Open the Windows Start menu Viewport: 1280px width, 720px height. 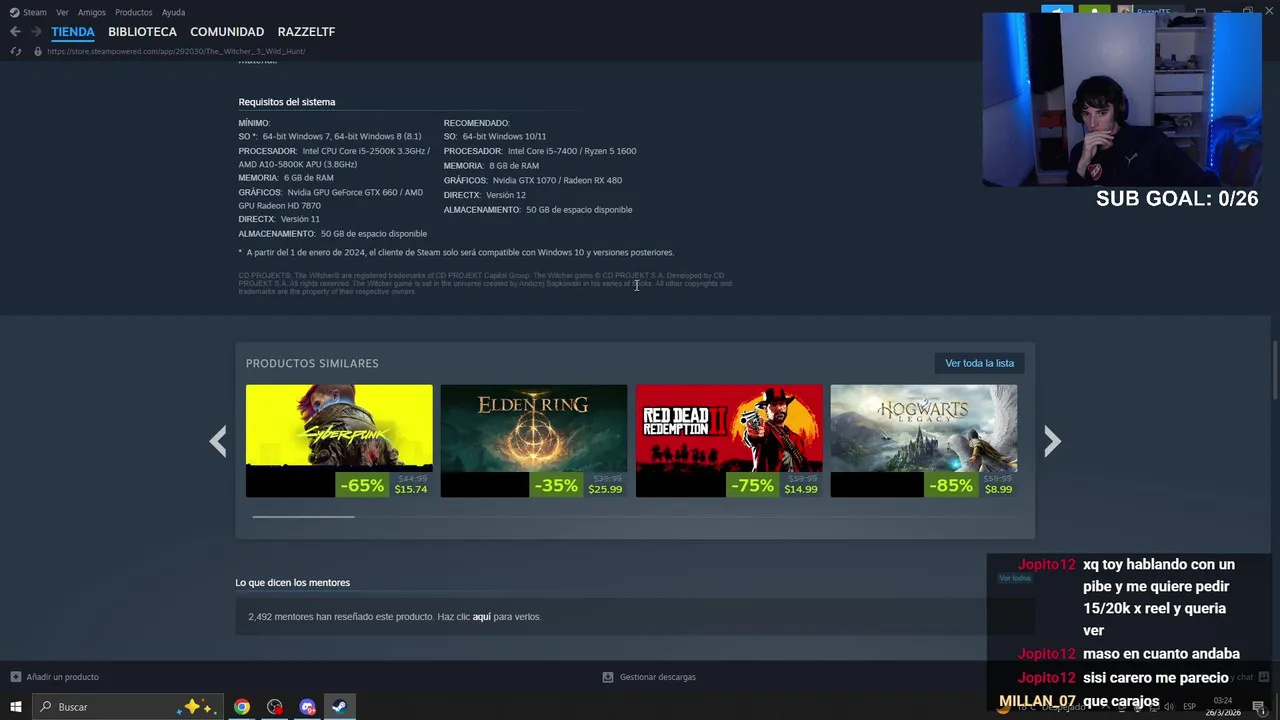(15, 707)
